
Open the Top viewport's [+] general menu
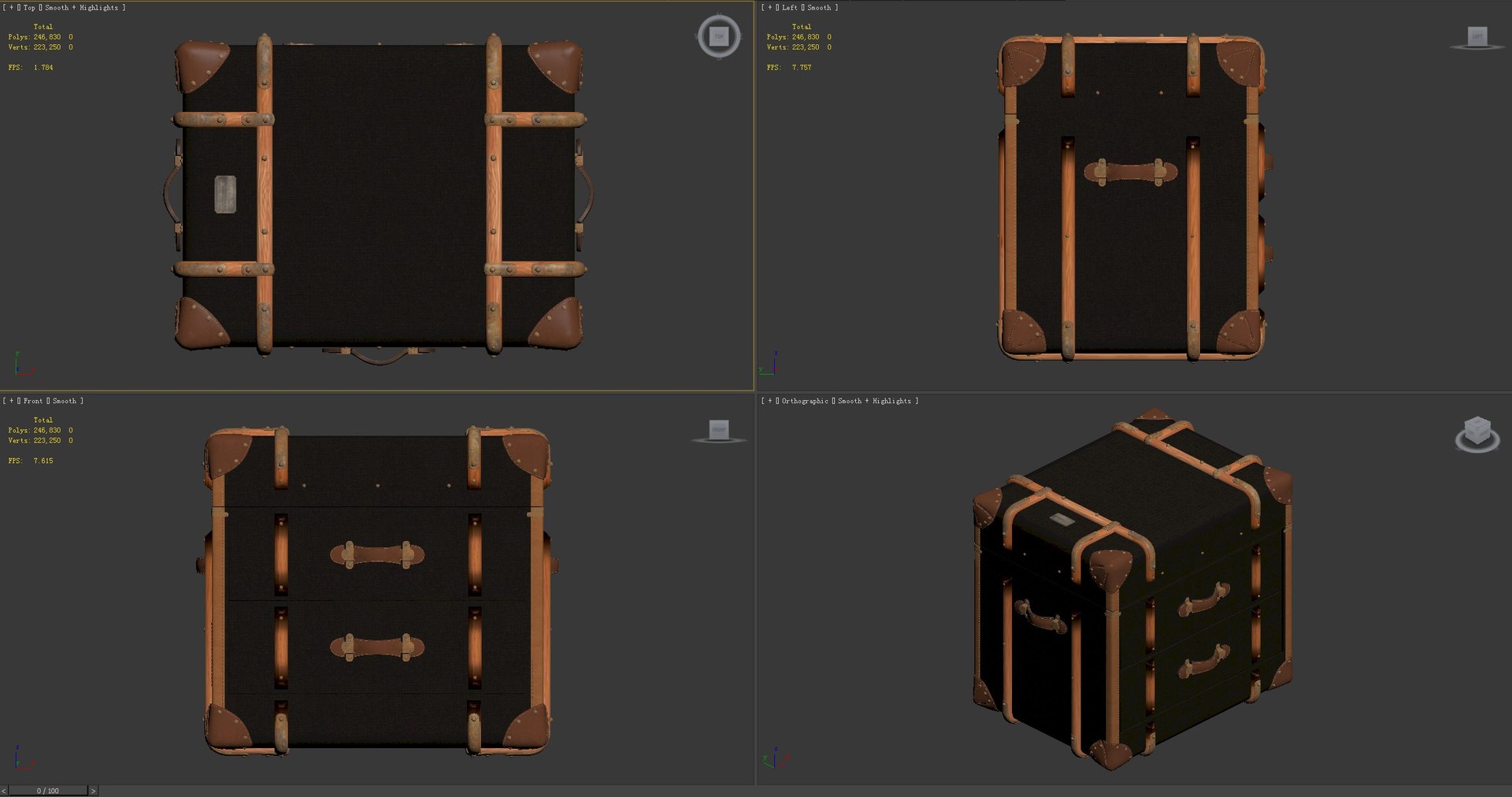point(11,8)
